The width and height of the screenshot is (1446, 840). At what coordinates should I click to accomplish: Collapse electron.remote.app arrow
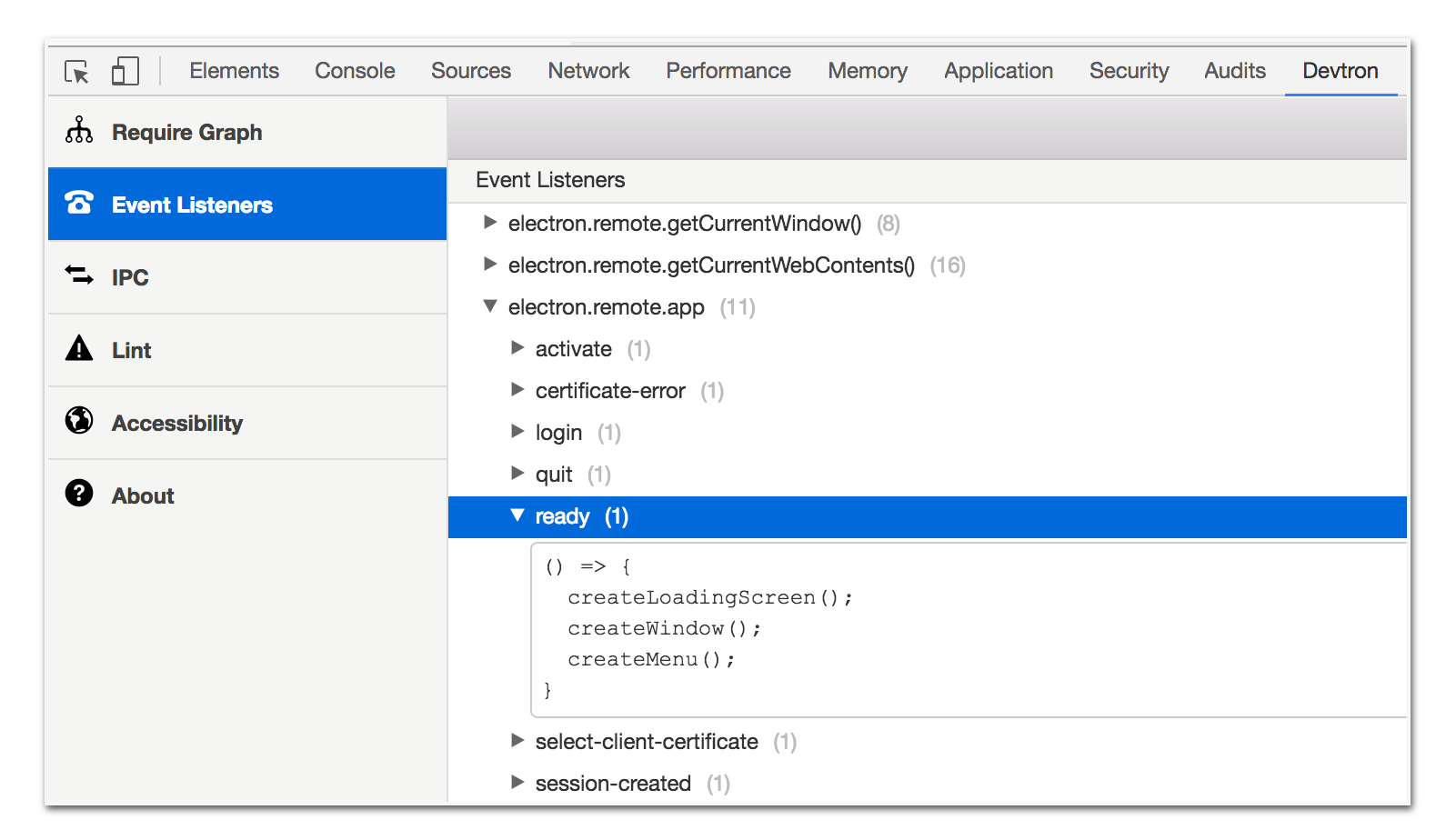[490, 306]
